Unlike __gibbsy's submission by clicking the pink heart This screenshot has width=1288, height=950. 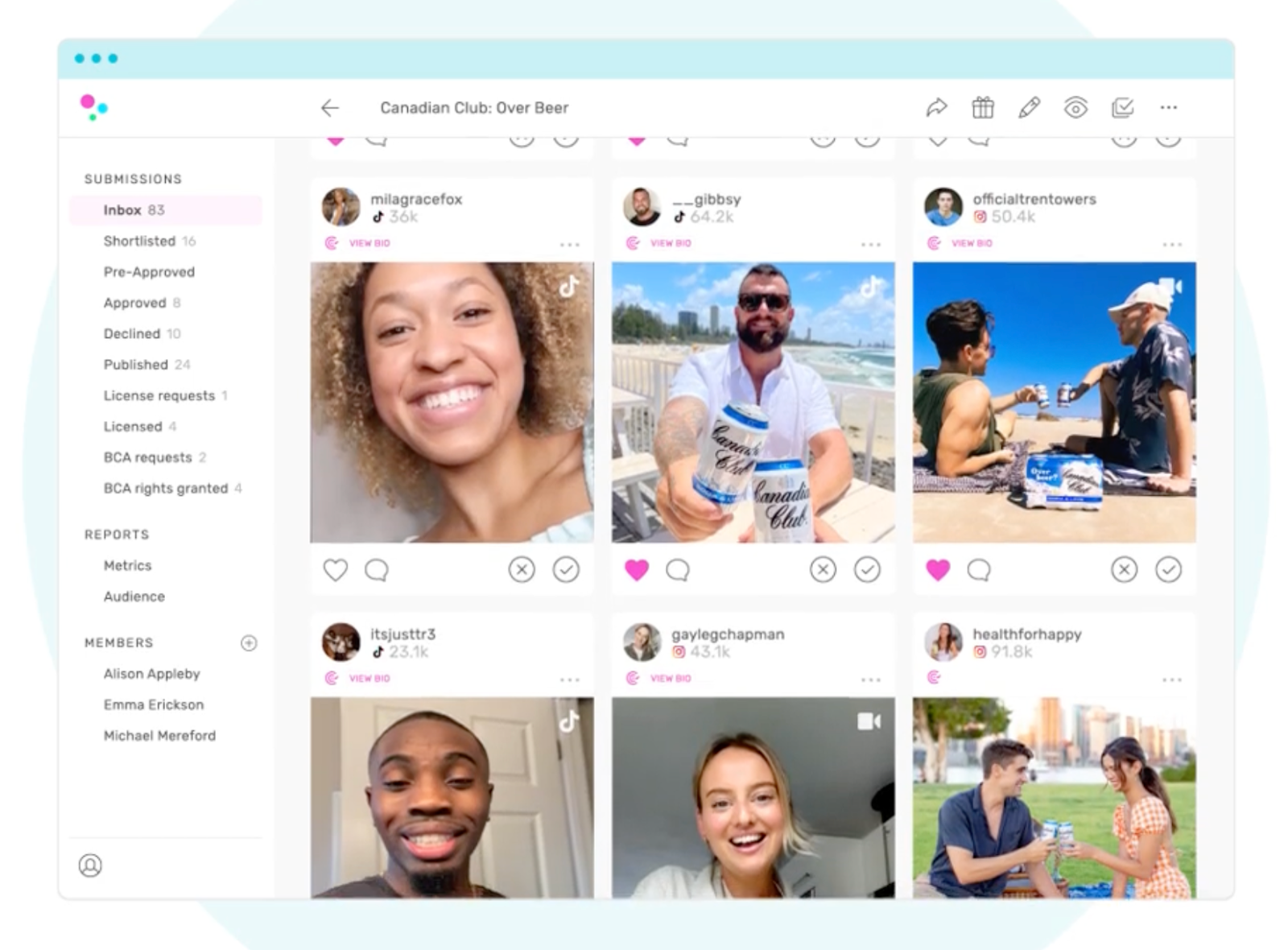638,569
